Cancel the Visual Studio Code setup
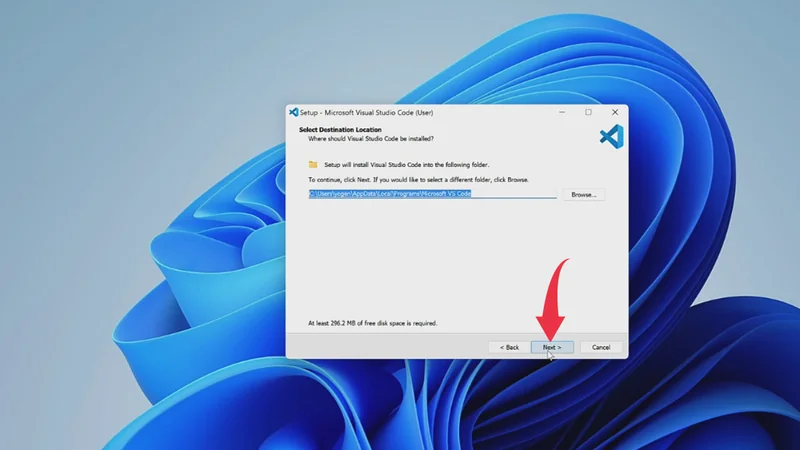This screenshot has height=450, width=800. [x=601, y=347]
